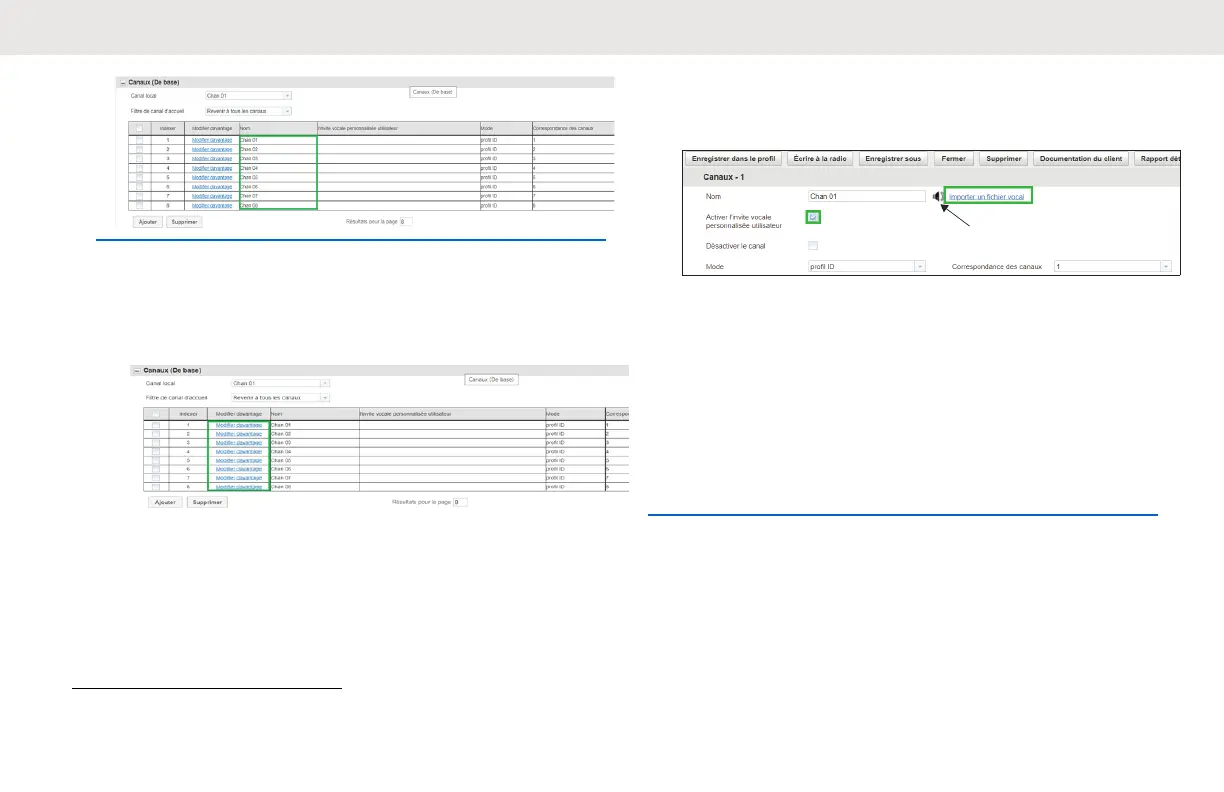The image size is (1224, 792).
Task: Tick the header select-all checkbox in upper table
Action: (x=139, y=128)
